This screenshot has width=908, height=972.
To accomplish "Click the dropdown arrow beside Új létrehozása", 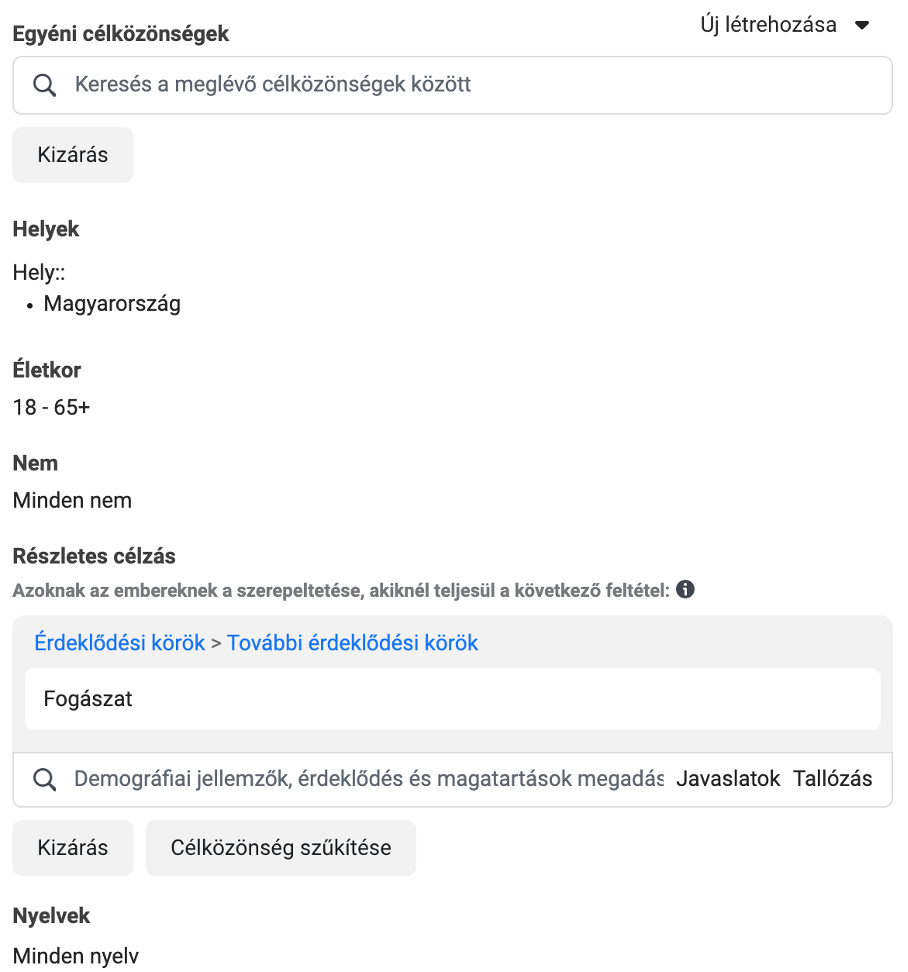I will (x=862, y=25).
